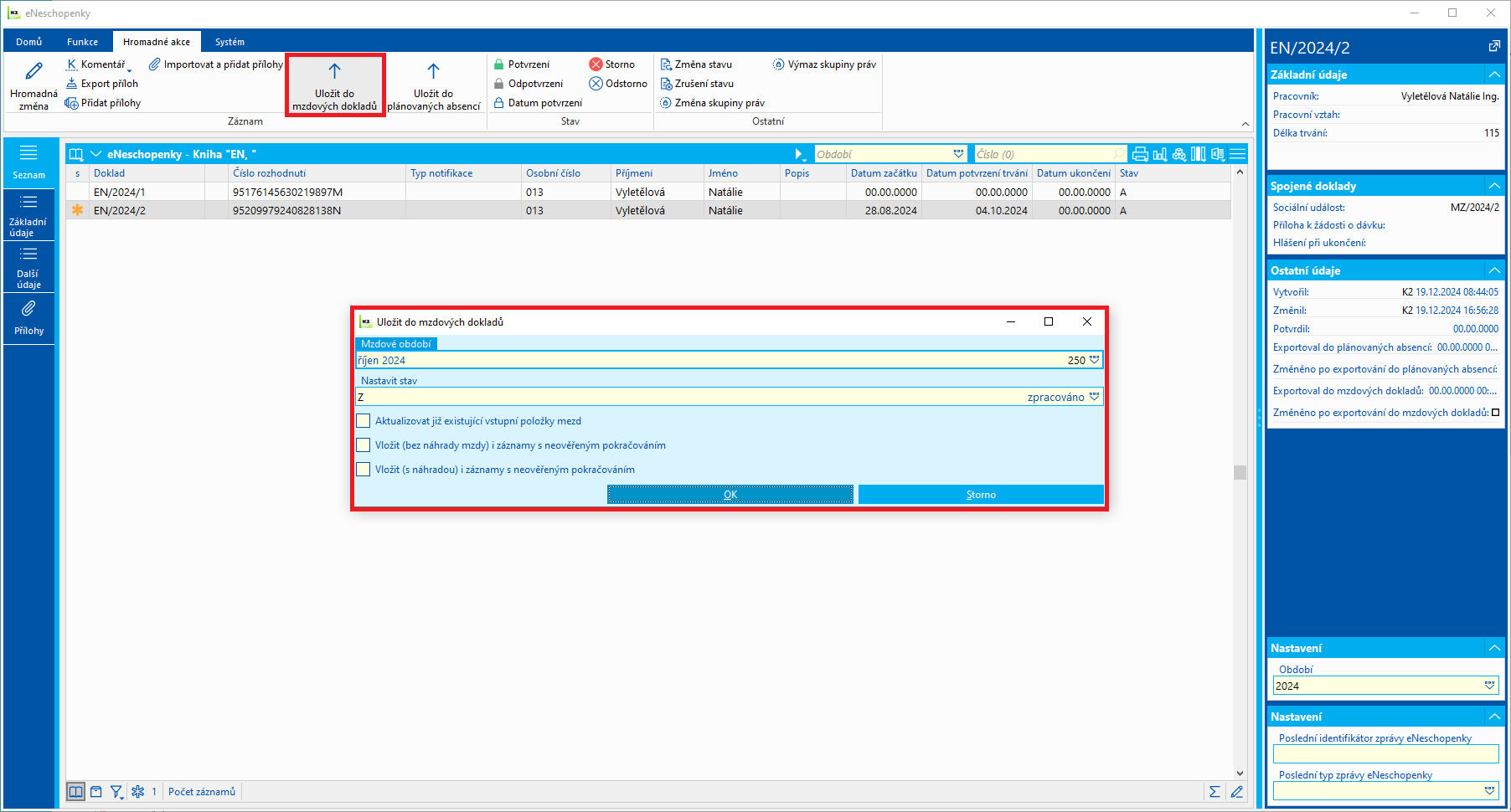Open the Seznam view in left sidebar
This screenshot has height=812, width=1511.
pos(29,162)
